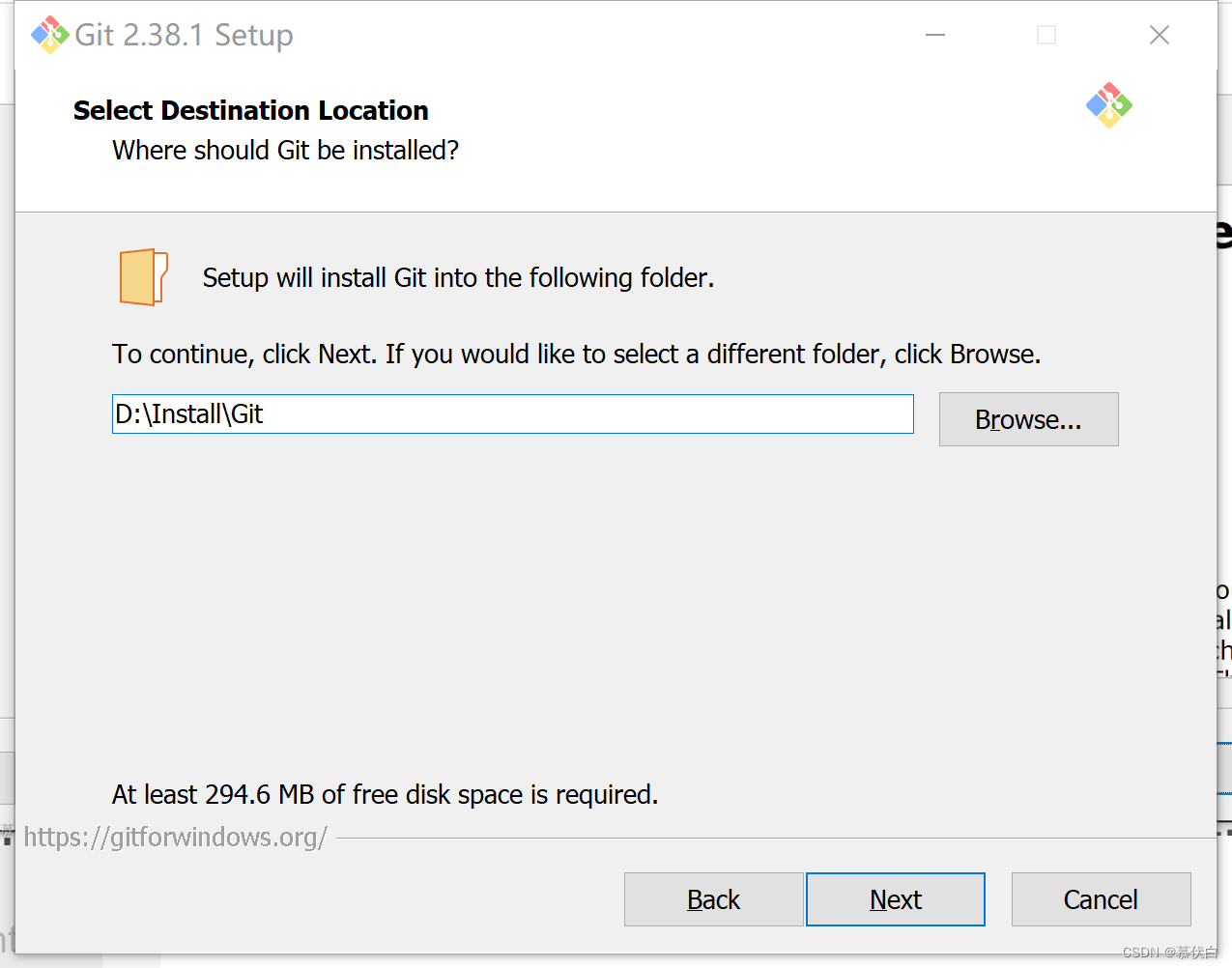The height and width of the screenshot is (968, 1232).
Task: Open the gitforwindows.org link
Action: [x=176, y=837]
